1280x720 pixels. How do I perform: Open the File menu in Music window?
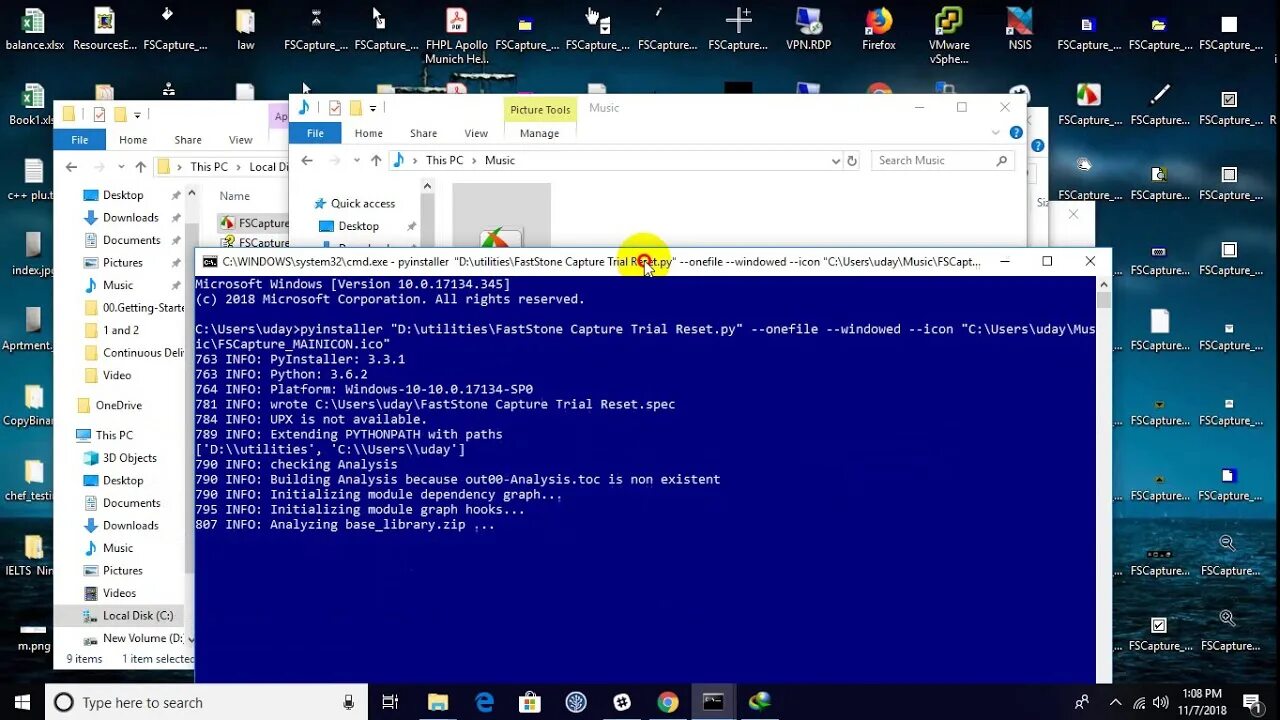tap(315, 133)
